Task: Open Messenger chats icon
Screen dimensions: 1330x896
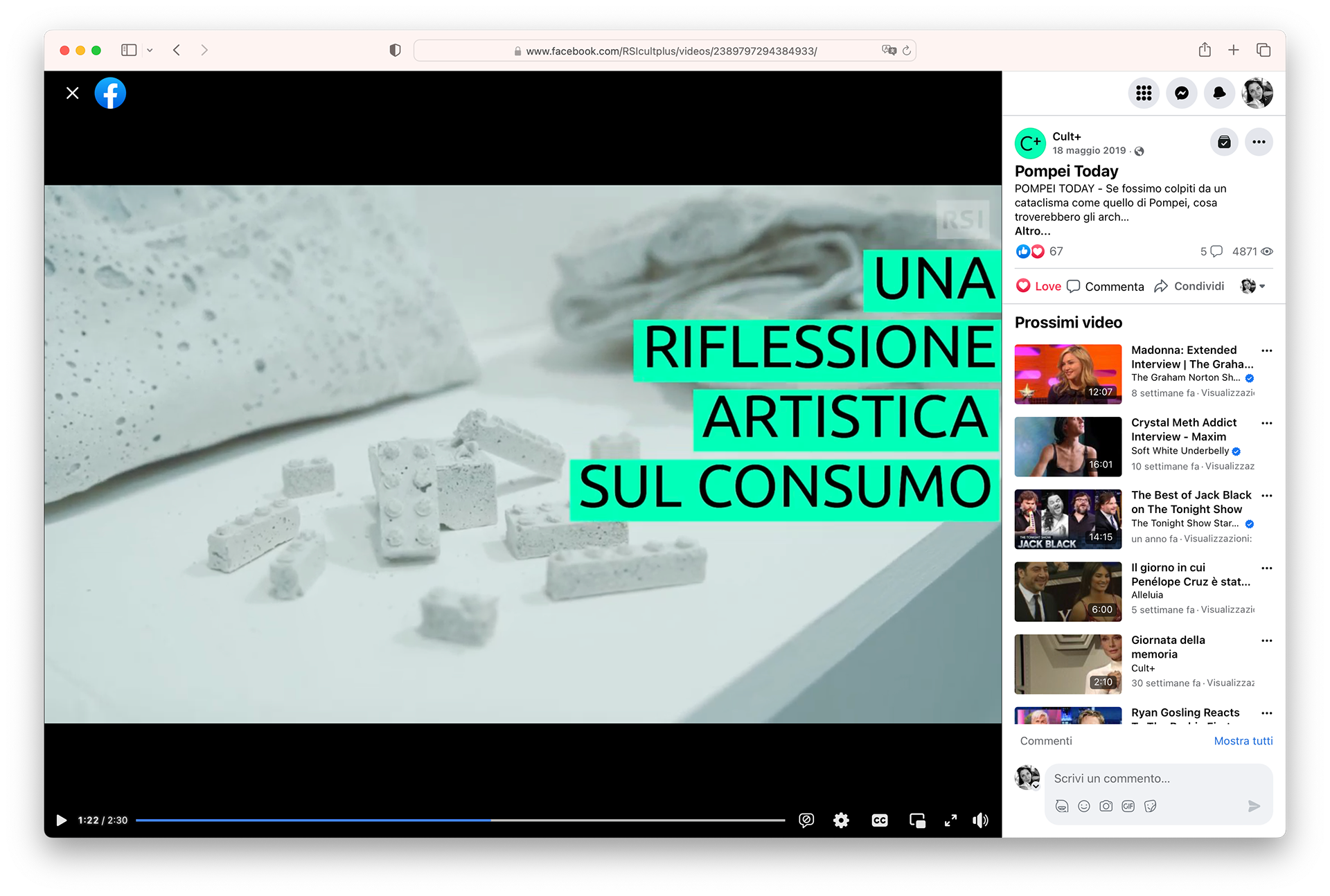Action: click(1182, 93)
